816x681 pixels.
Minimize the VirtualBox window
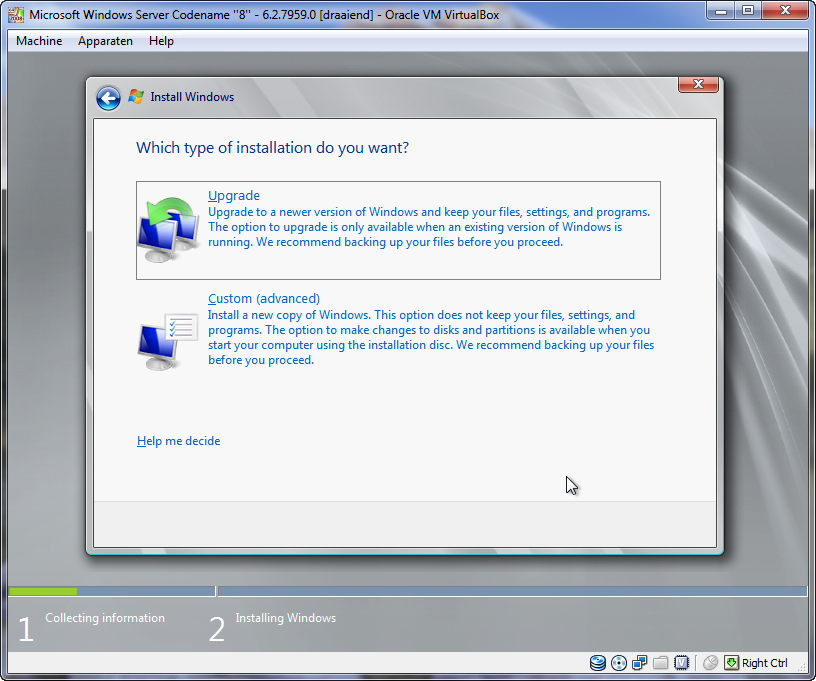tap(721, 11)
